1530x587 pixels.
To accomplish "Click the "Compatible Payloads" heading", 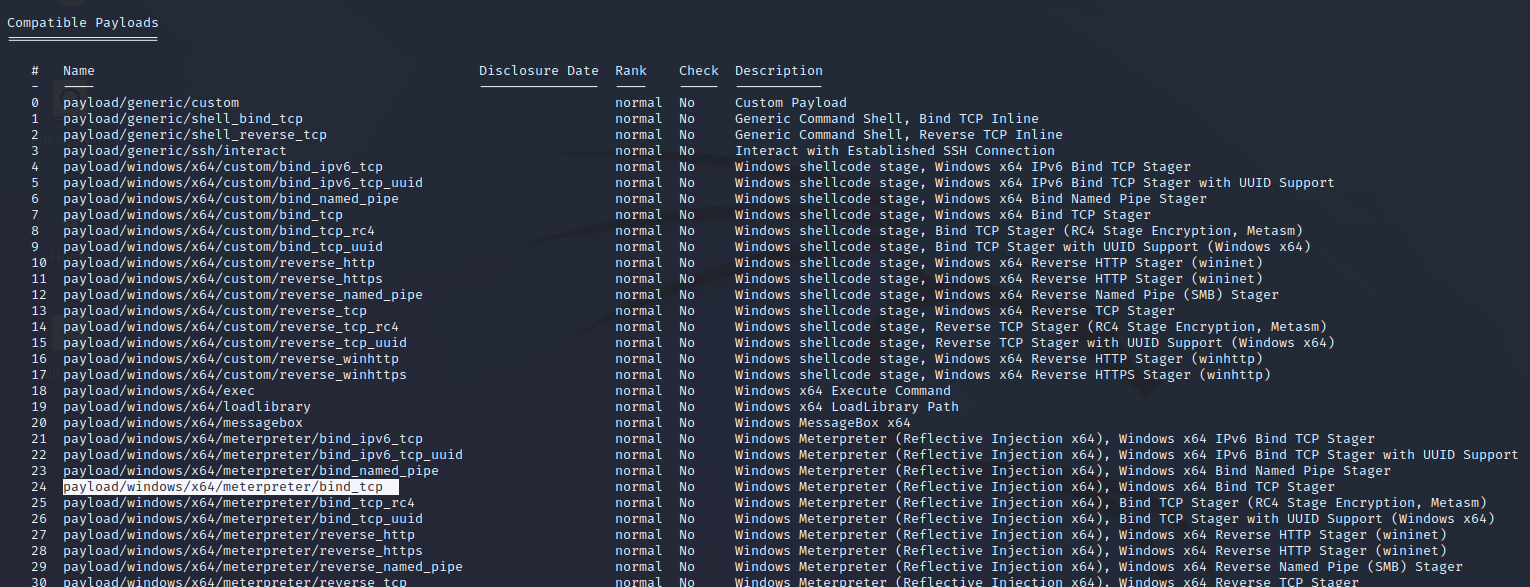I will click(83, 23).
